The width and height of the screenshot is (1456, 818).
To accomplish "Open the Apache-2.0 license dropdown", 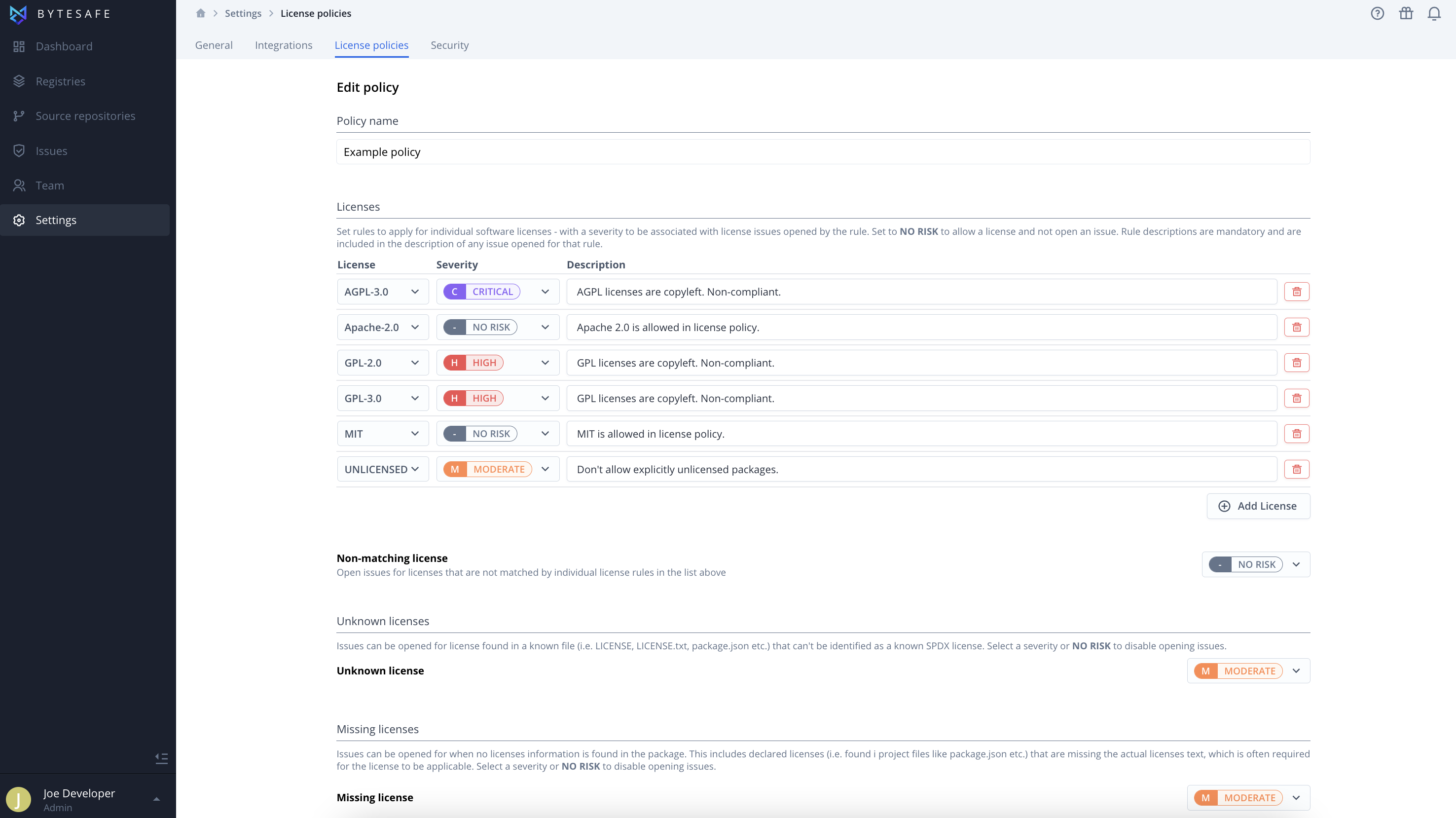I will tap(383, 327).
